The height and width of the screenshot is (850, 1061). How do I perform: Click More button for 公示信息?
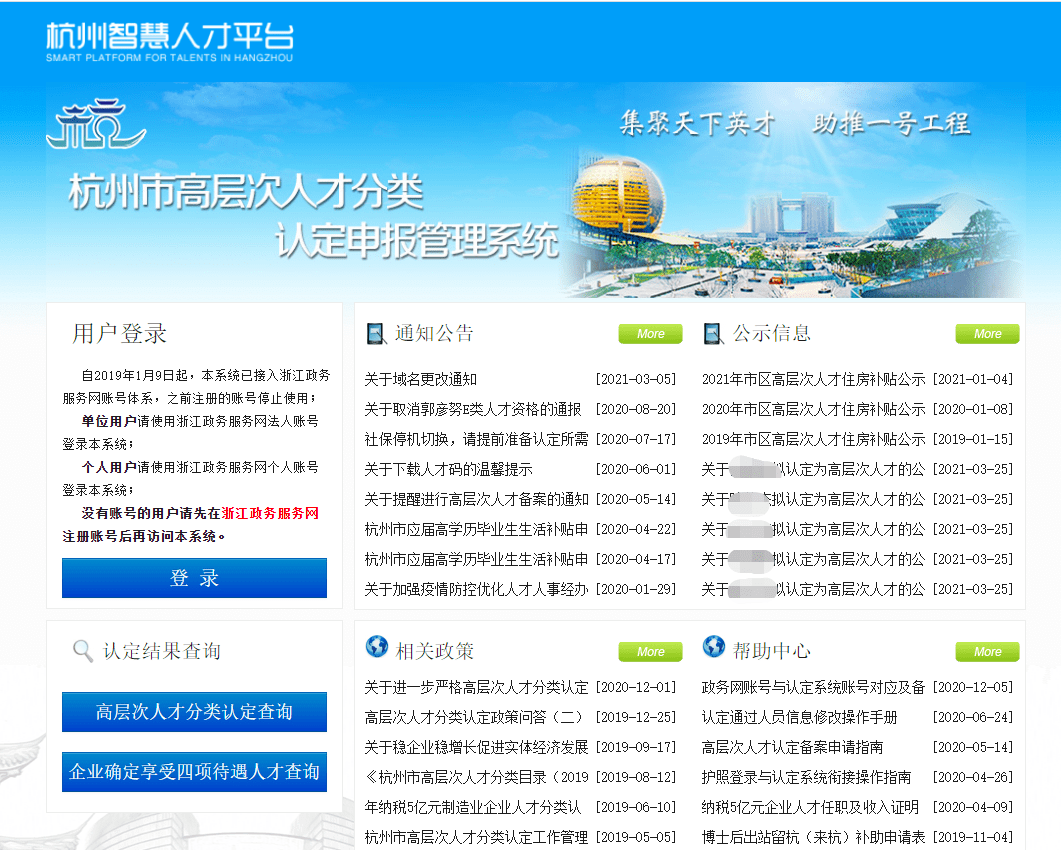[987, 334]
